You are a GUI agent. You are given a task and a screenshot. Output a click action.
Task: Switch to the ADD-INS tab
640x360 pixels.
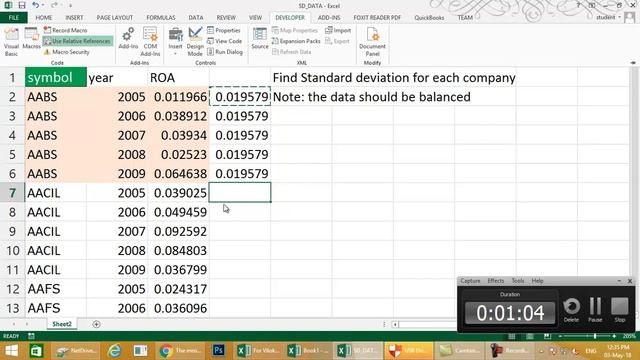[x=329, y=18]
